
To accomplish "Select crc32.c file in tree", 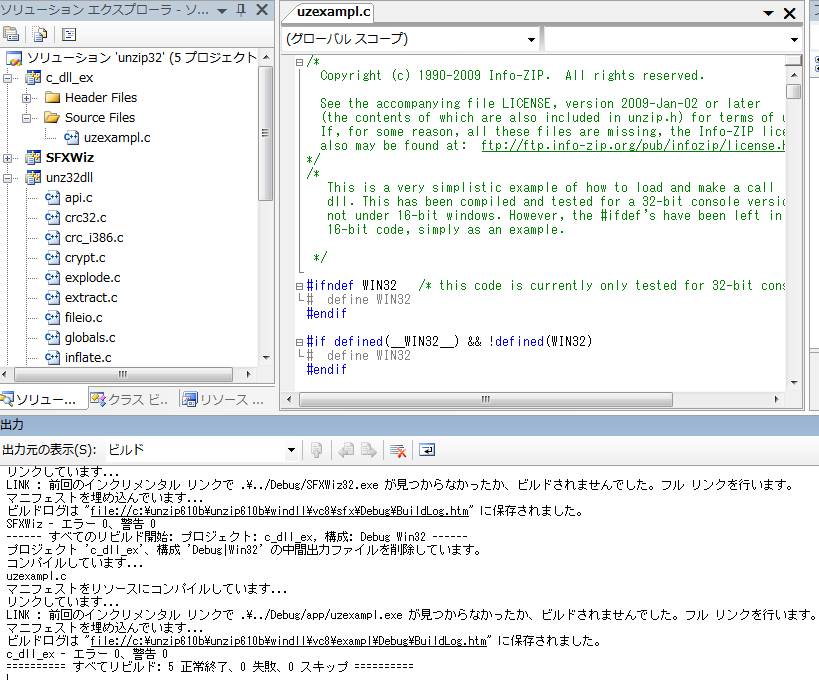I will (85, 218).
